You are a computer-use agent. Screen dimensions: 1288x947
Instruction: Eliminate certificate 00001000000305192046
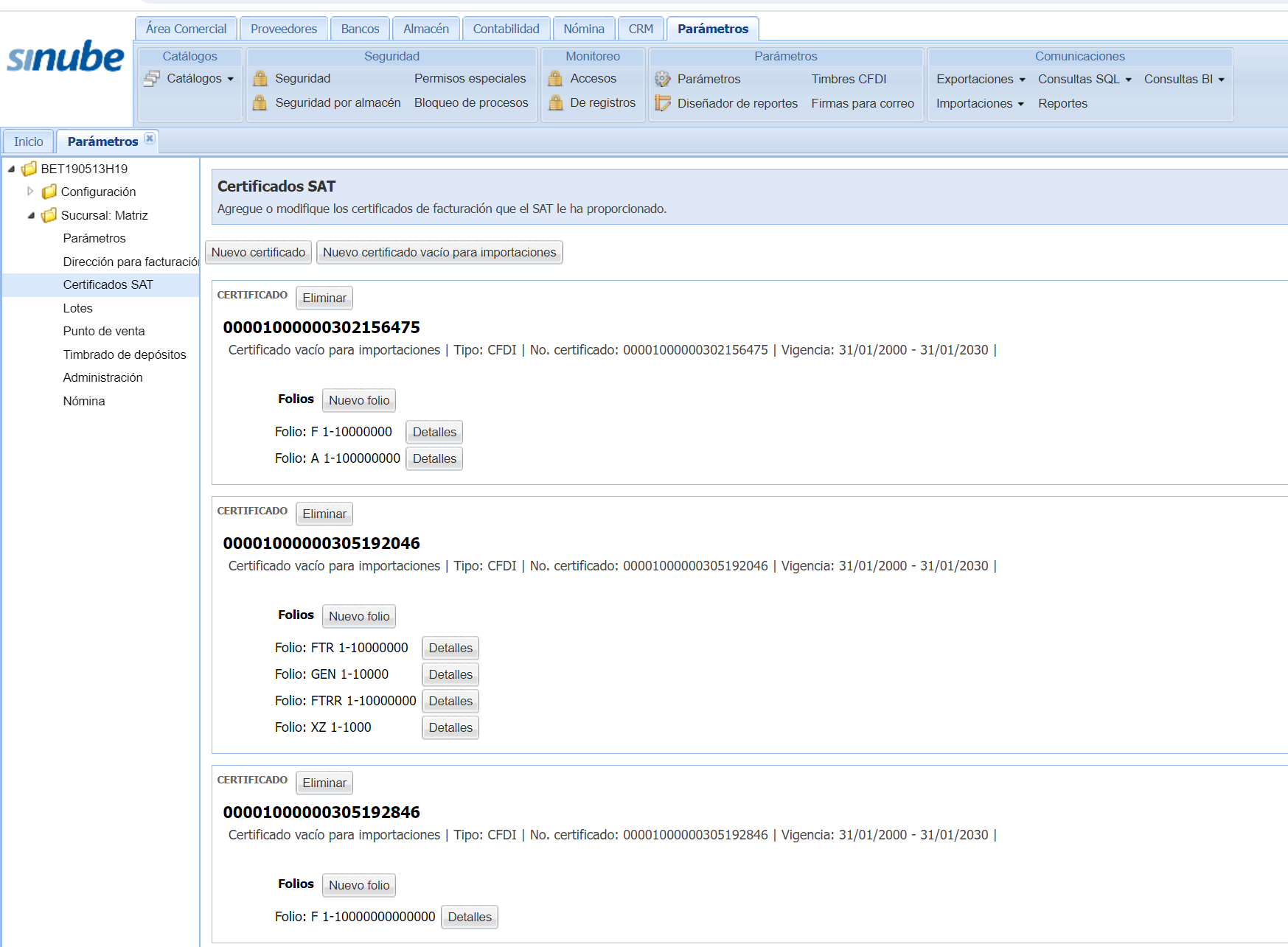pyautogui.click(x=324, y=514)
